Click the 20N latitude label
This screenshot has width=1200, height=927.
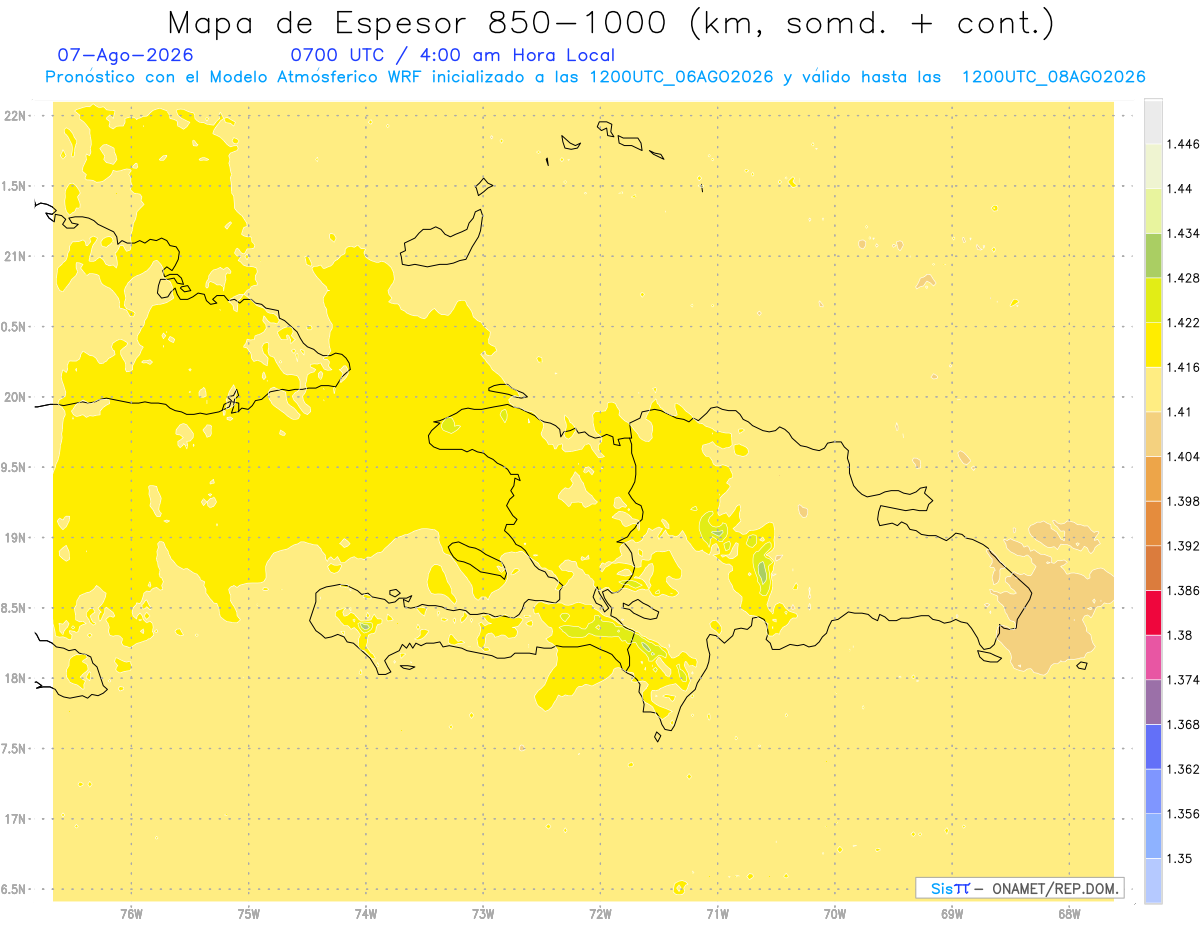pos(17,397)
